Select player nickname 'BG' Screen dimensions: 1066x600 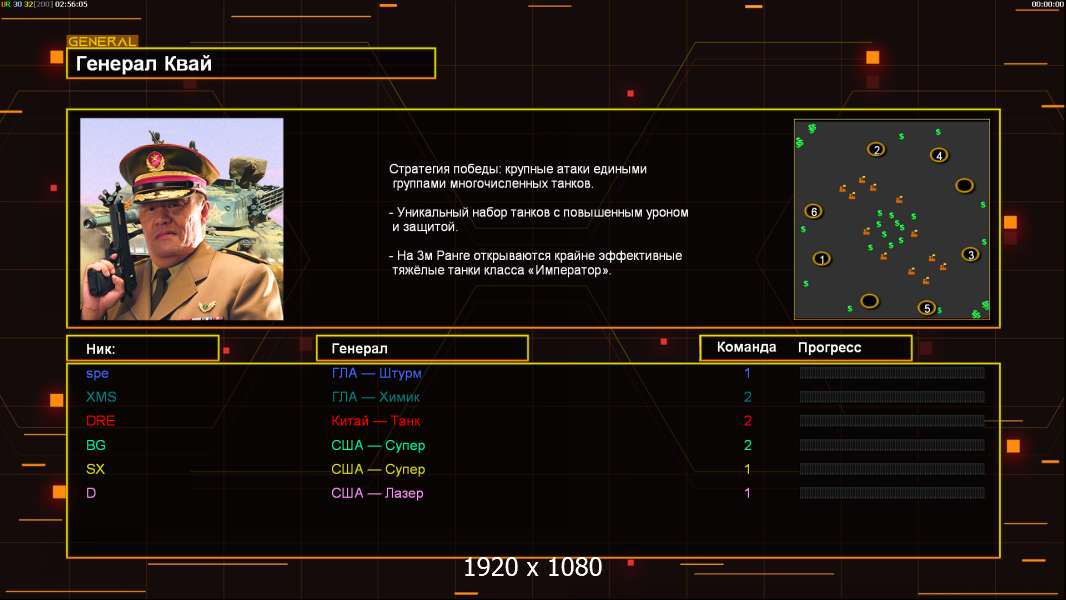pos(96,445)
